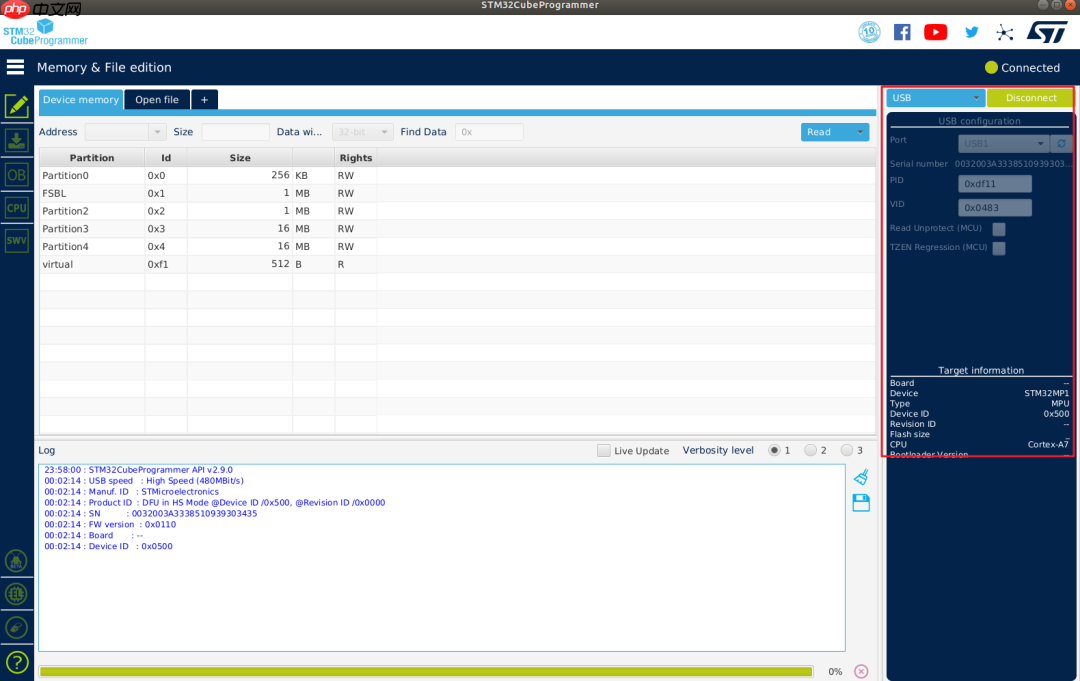Click the ST community network icon
The image size is (1080, 681).
tap(1005, 32)
